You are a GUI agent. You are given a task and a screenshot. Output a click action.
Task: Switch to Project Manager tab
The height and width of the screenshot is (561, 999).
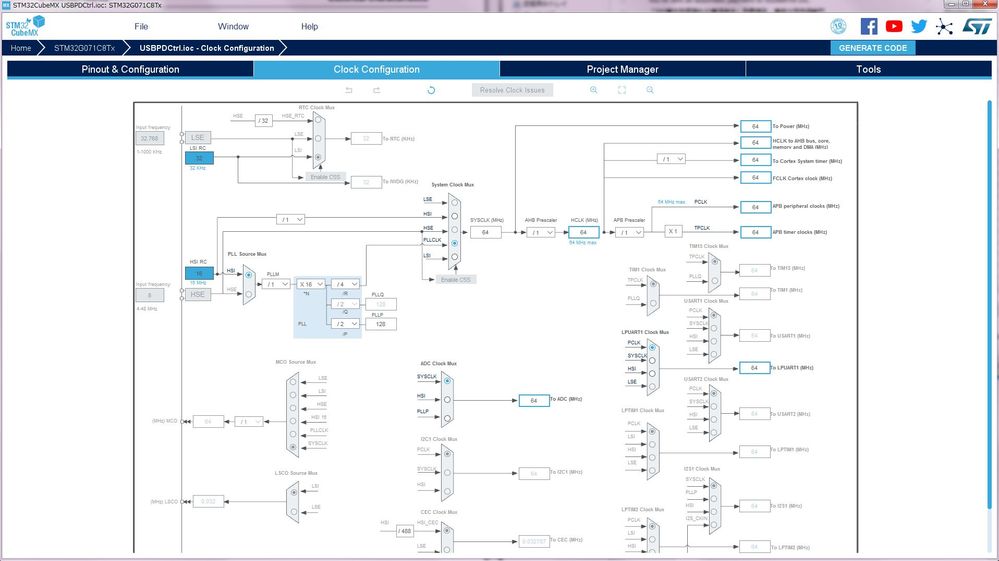[622, 69]
